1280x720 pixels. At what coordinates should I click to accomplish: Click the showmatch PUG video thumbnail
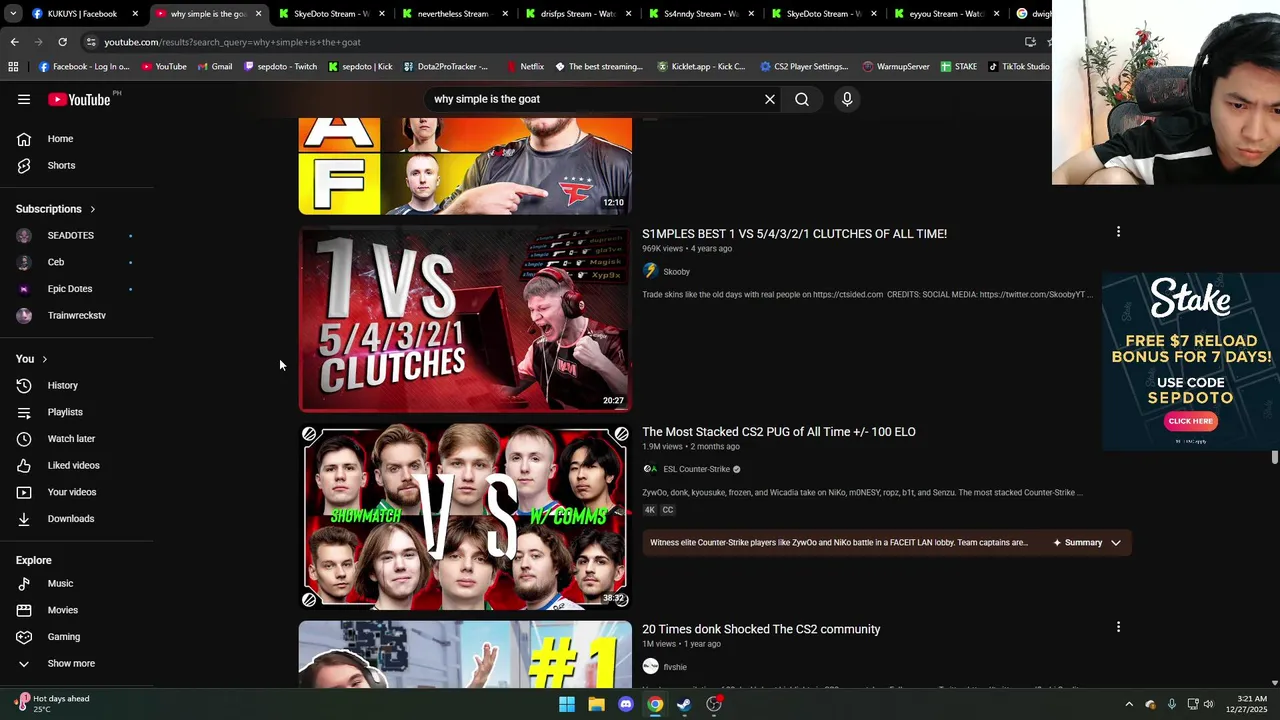(x=465, y=517)
